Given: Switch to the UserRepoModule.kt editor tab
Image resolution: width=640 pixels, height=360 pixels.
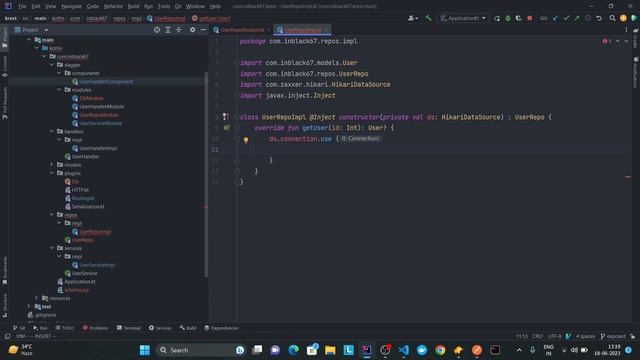Looking at the screenshot, I should [x=242, y=30].
